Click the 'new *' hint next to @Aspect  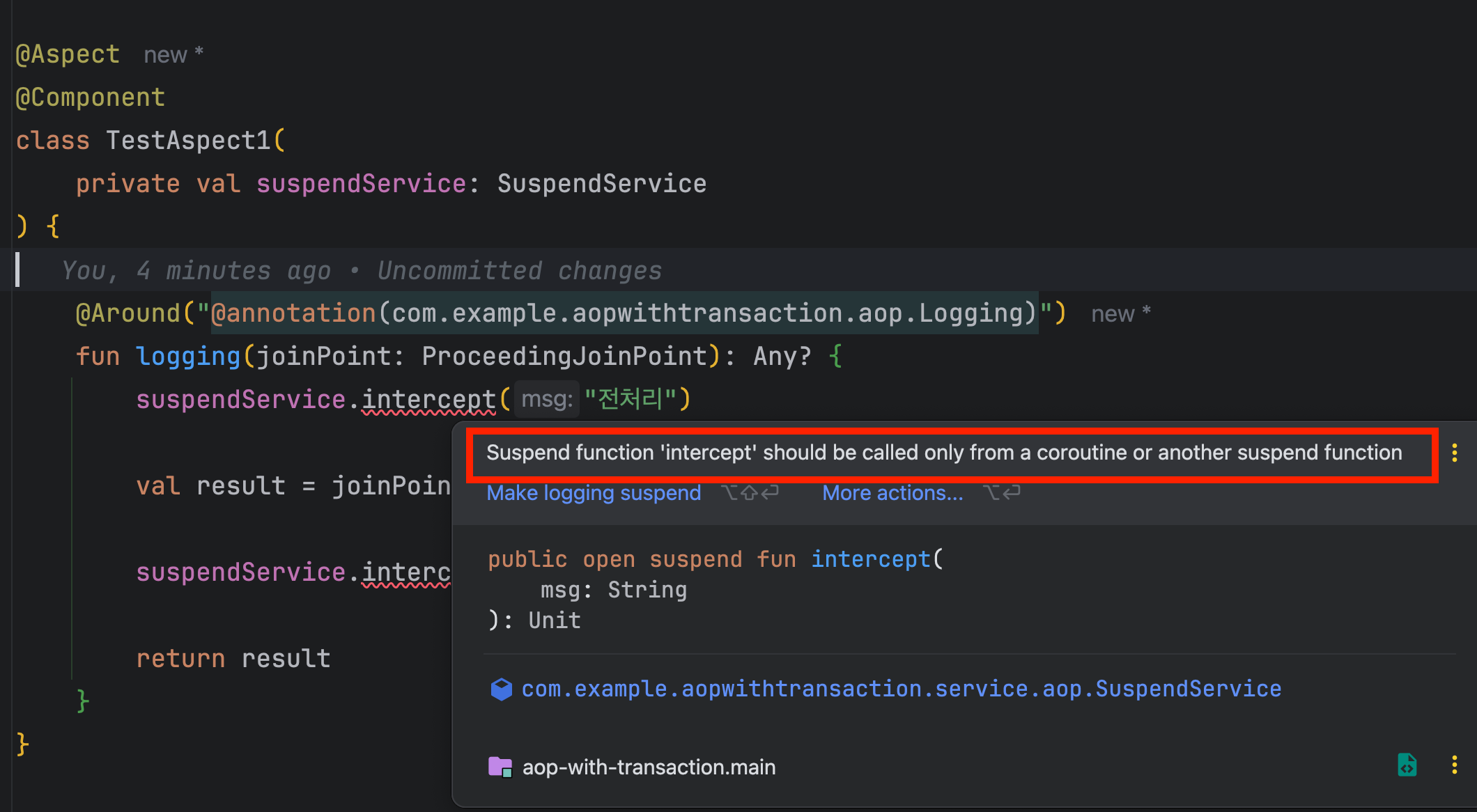[173, 54]
